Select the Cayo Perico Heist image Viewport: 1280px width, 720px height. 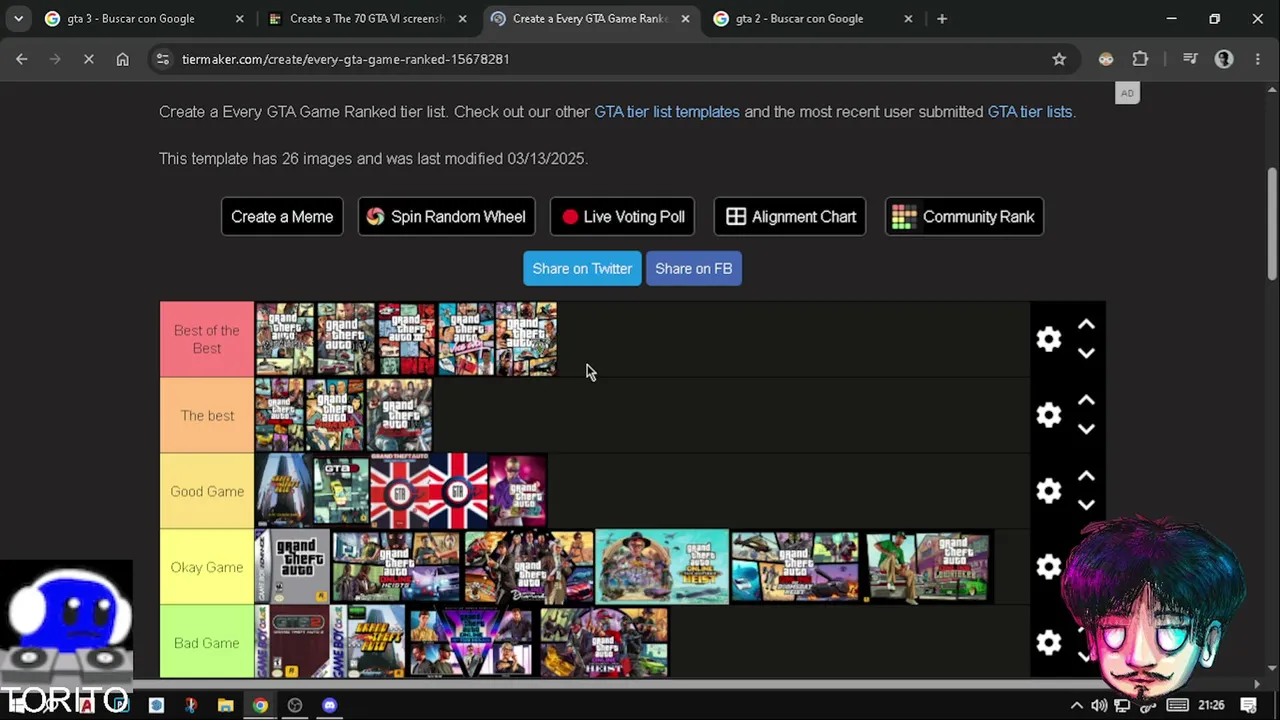(x=662, y=567)
